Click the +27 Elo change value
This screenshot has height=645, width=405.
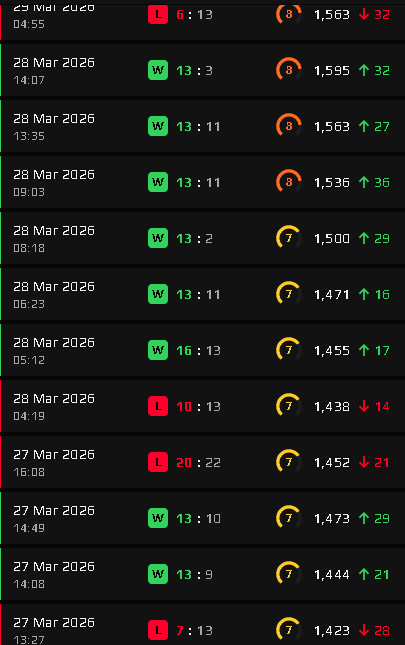(x=382, y=127)
